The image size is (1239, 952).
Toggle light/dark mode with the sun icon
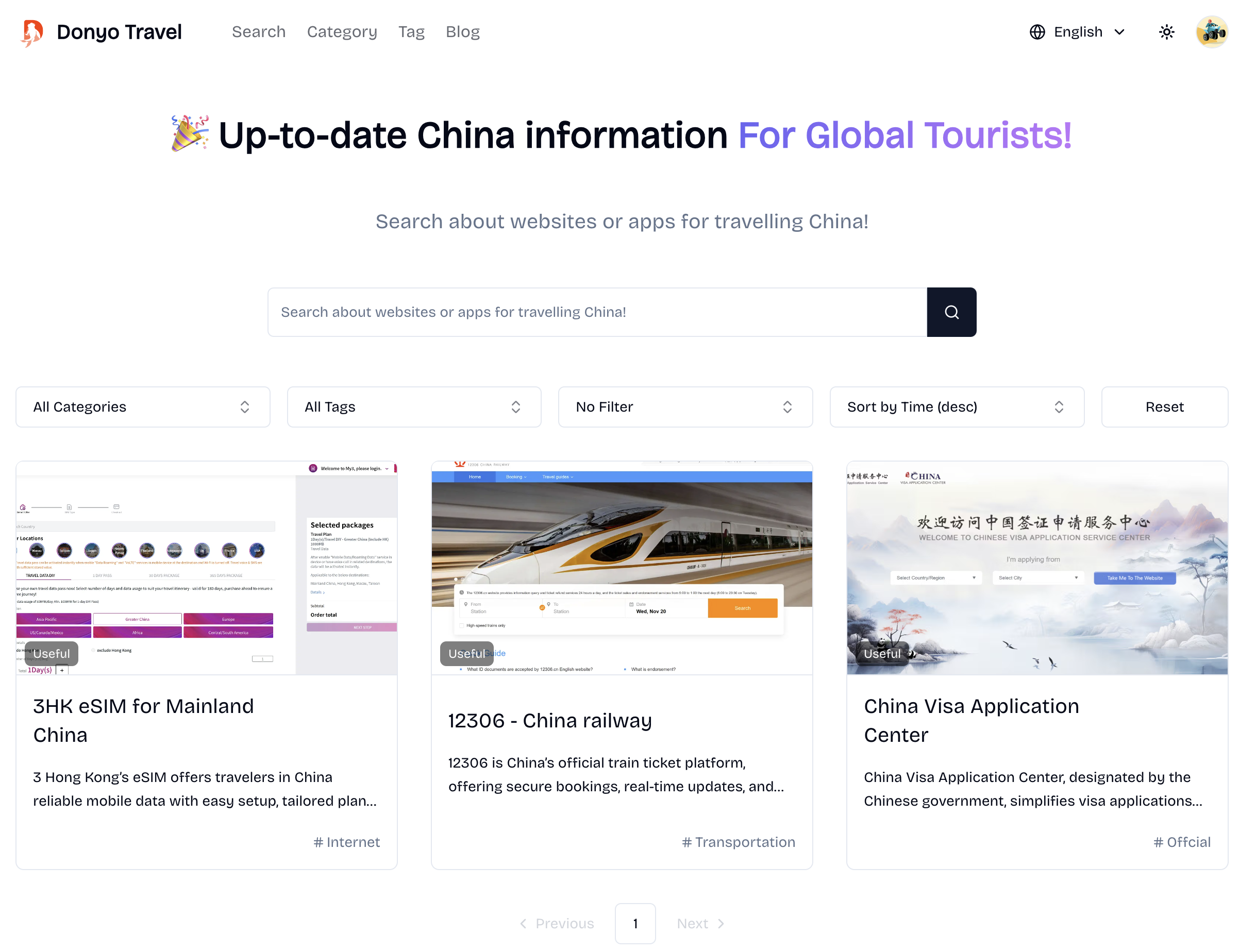1166,32
